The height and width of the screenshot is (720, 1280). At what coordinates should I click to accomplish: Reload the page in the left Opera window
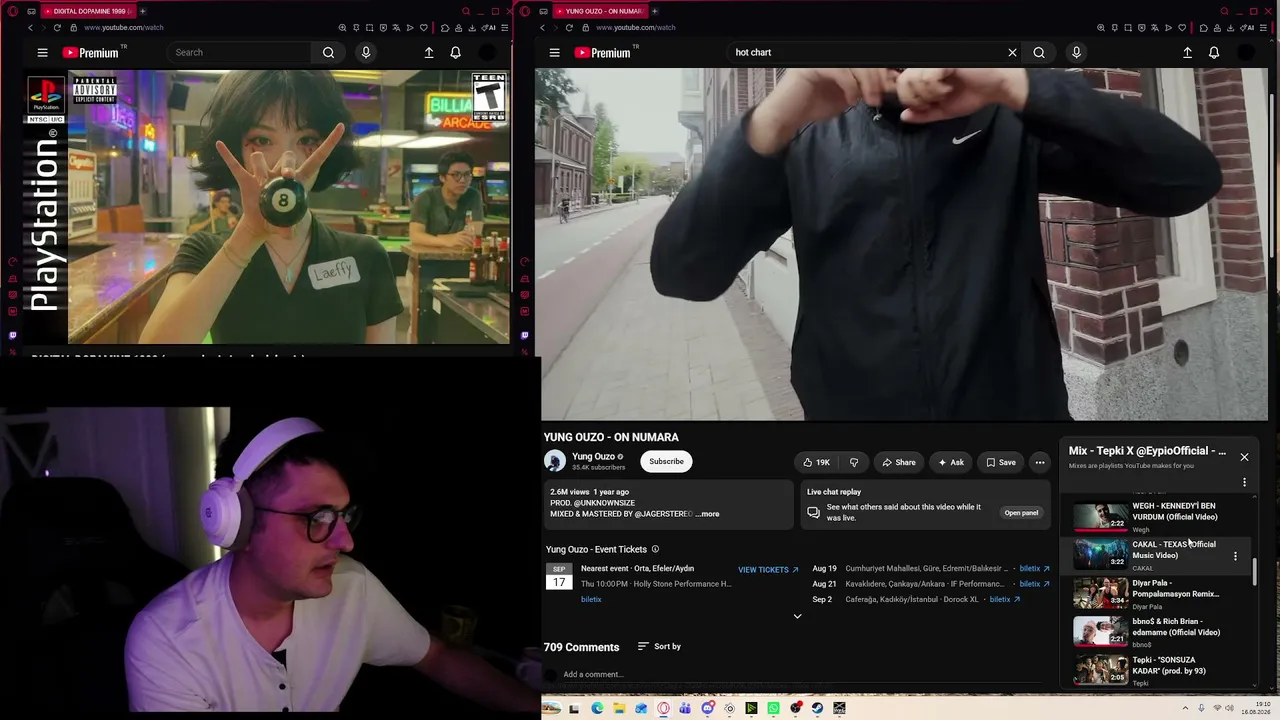pos(57,27)
